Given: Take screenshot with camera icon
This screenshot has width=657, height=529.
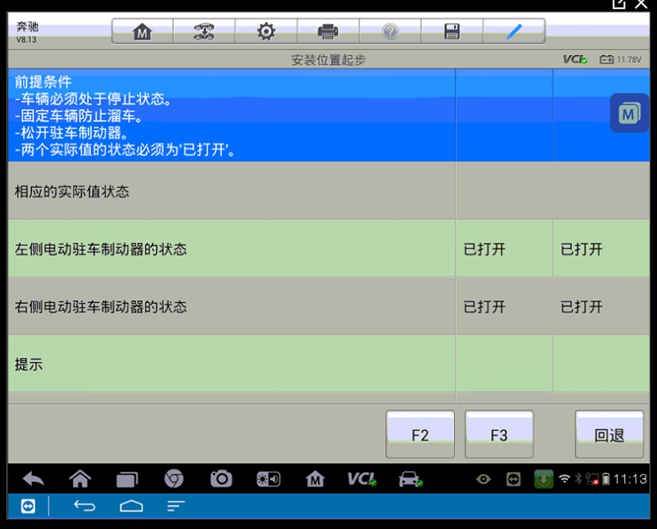Looking at the screenshot, I should coord(221,479).
